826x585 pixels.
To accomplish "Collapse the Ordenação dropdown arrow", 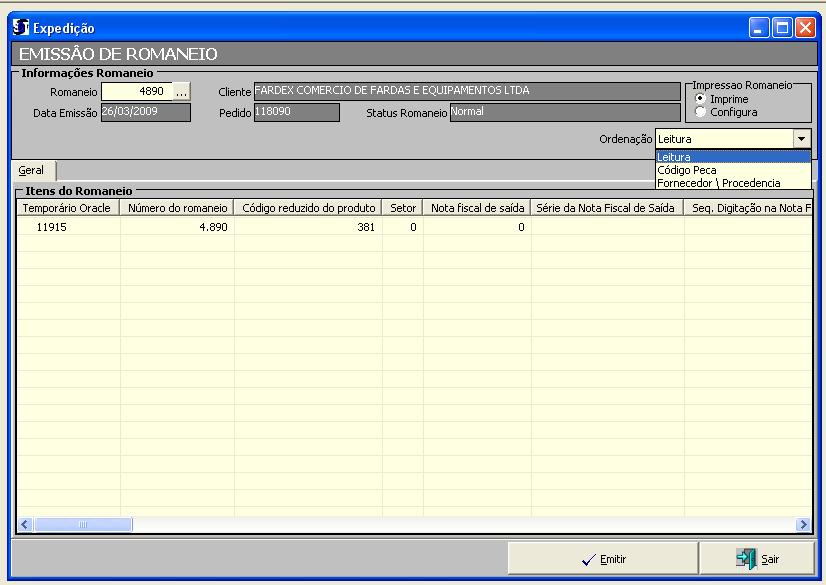I will [x=801, y=139].
